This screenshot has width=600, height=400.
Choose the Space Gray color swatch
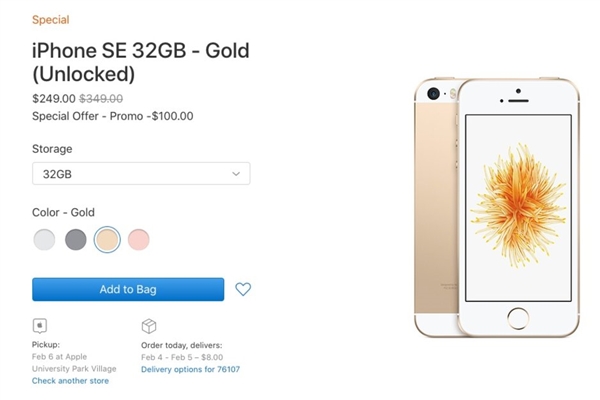(76, 240)
